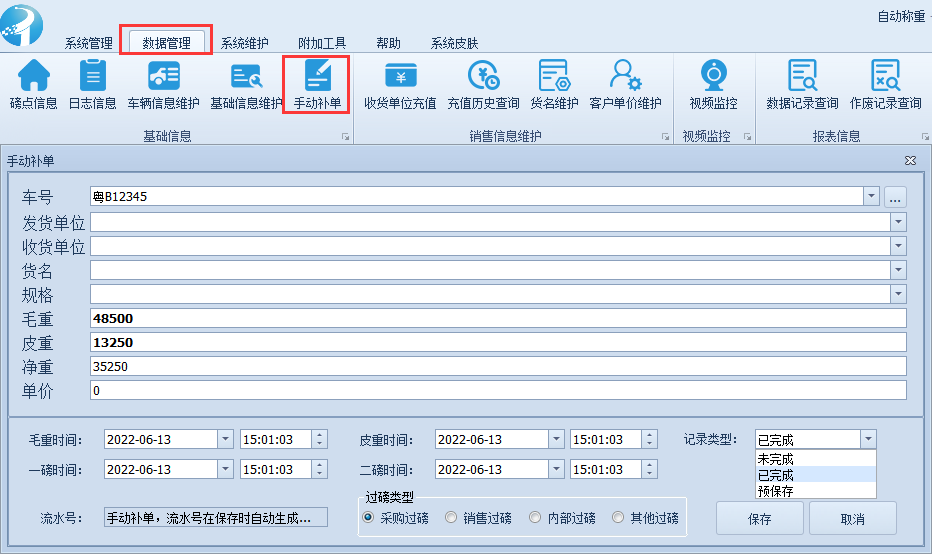Image resolution: width=932 pixels, height=554 pixels.
Task: Choose 已完成 in record type list
Action: pyautogui.click(x=816, y=475)
